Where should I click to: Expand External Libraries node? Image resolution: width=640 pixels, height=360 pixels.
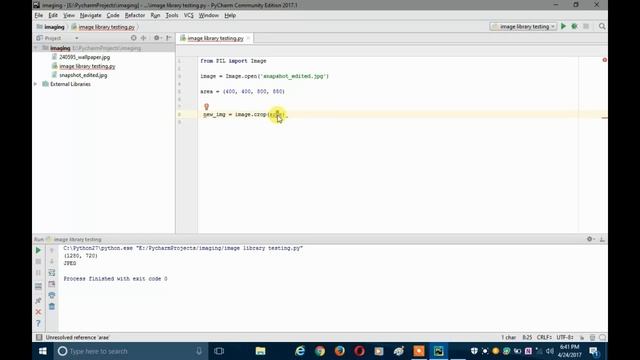click(36, 84)
